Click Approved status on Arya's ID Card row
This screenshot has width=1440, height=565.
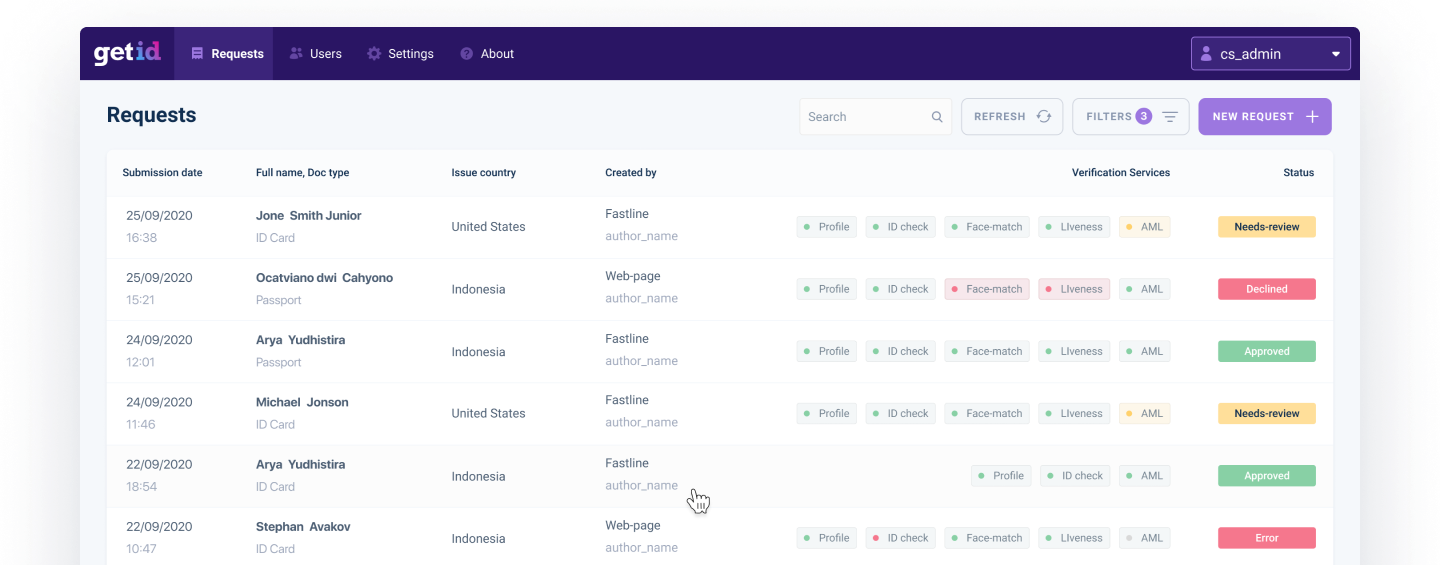1266,476
